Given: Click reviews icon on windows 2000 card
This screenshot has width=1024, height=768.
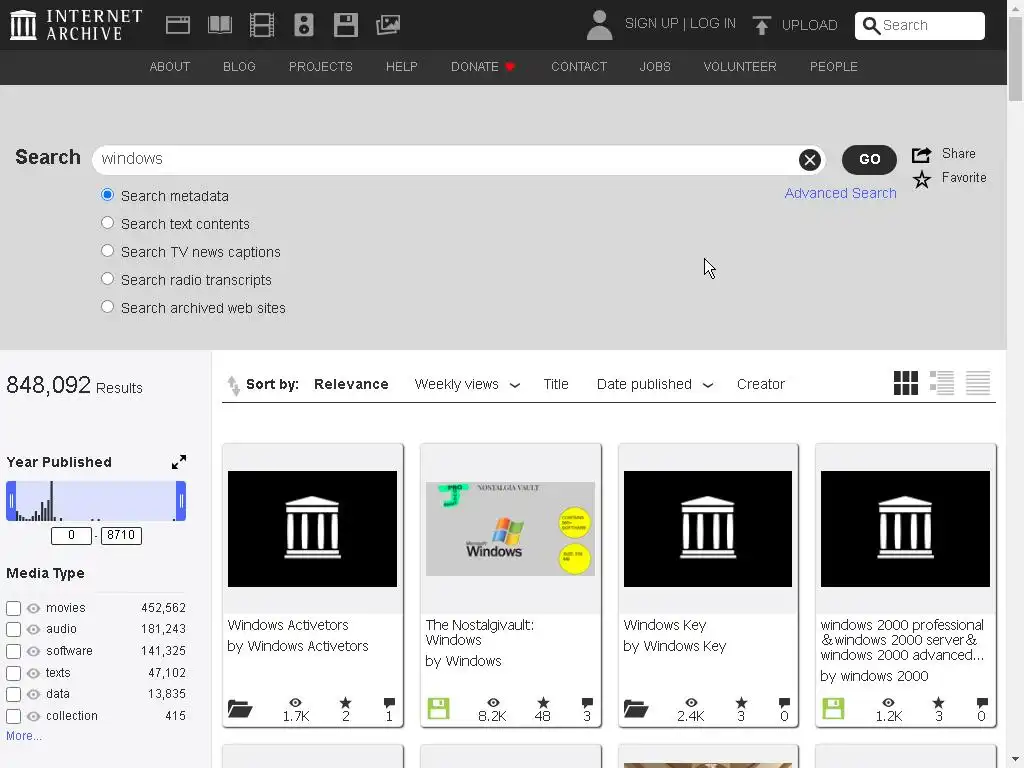Looking at the screenshot, I should coord(982,703).
